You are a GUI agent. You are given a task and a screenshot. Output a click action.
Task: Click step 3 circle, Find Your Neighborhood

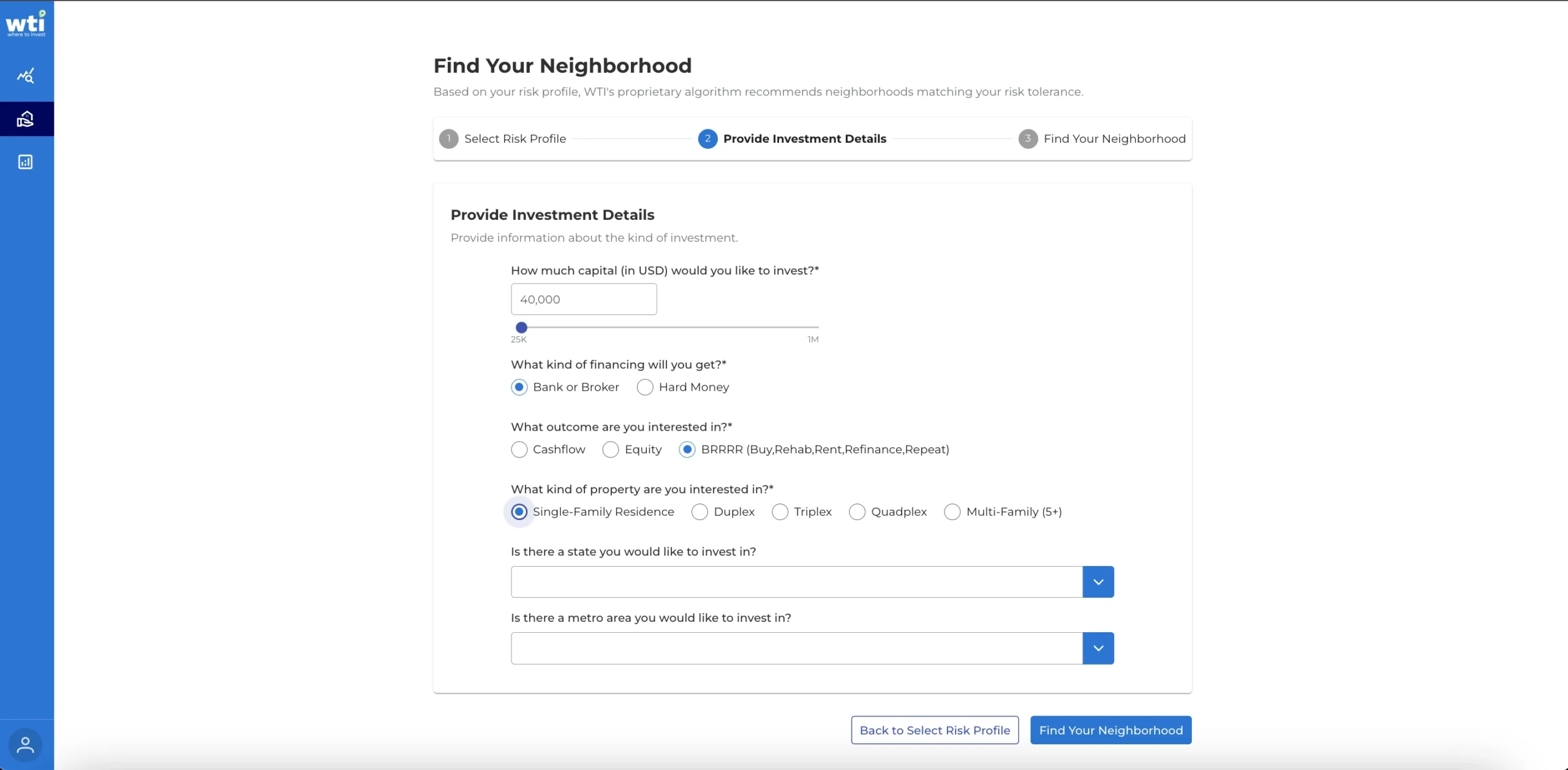[1028, 139]
